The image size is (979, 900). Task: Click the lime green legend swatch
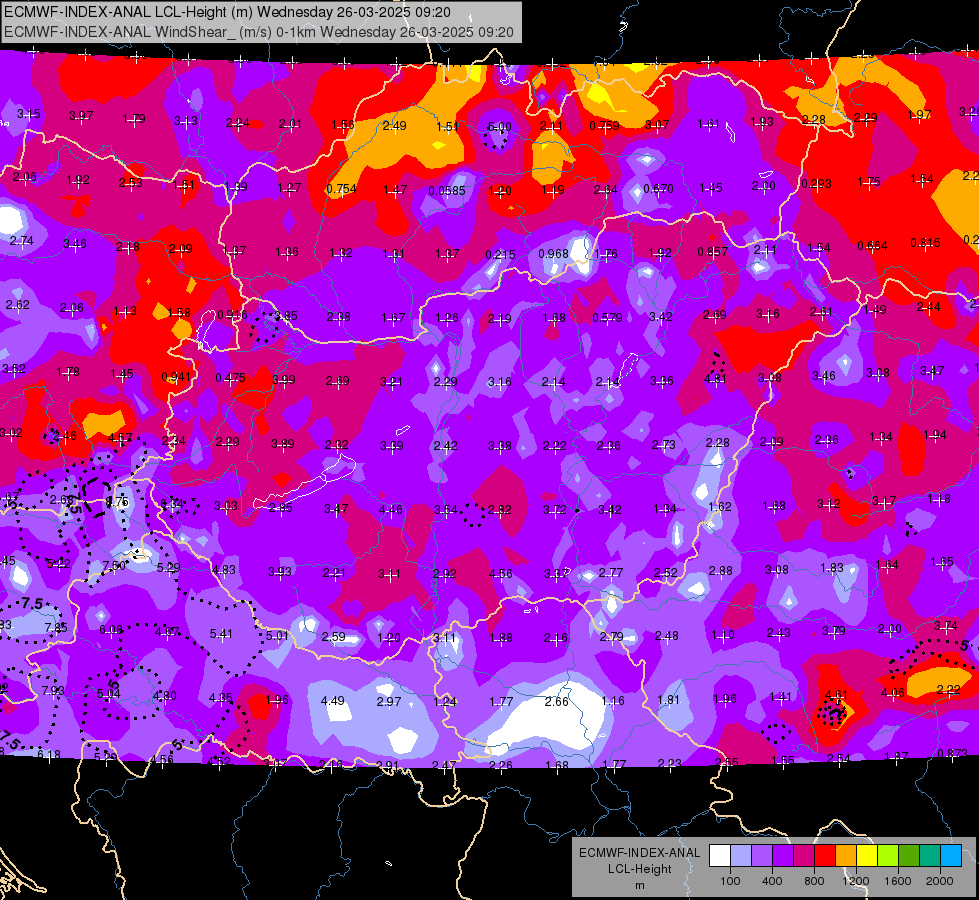888,856
